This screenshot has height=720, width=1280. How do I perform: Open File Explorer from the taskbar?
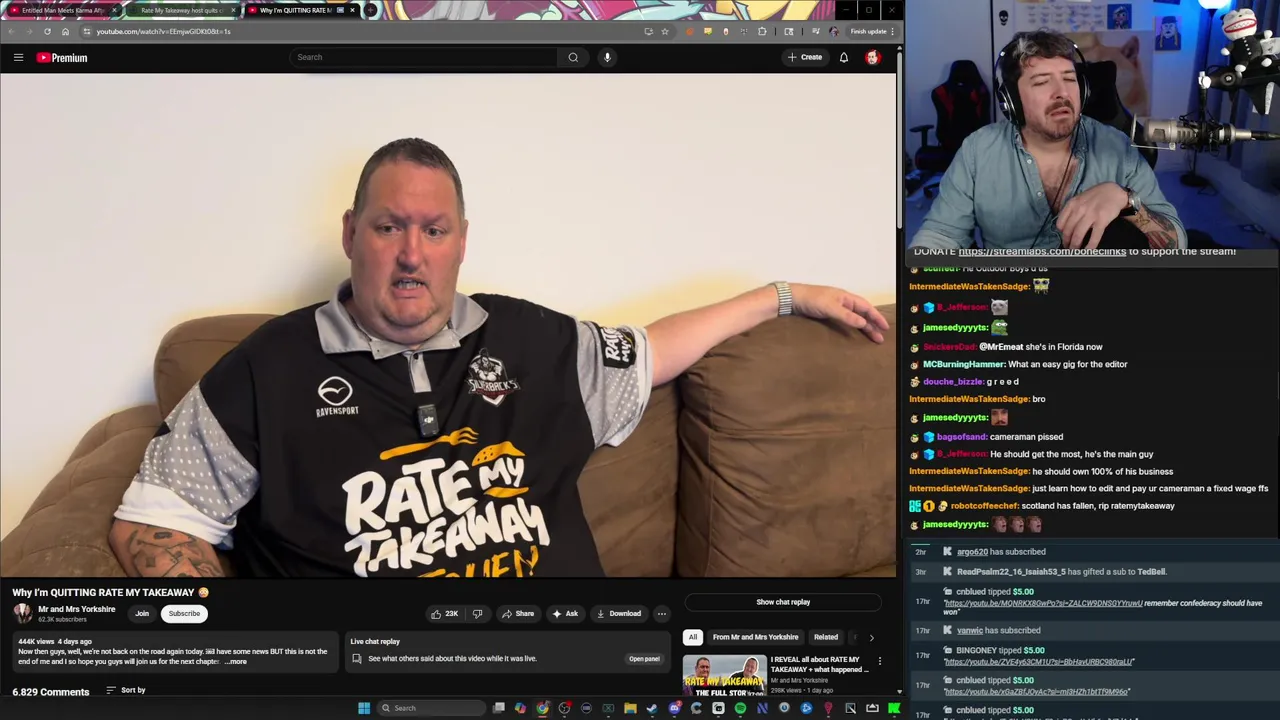coord(630,708)
